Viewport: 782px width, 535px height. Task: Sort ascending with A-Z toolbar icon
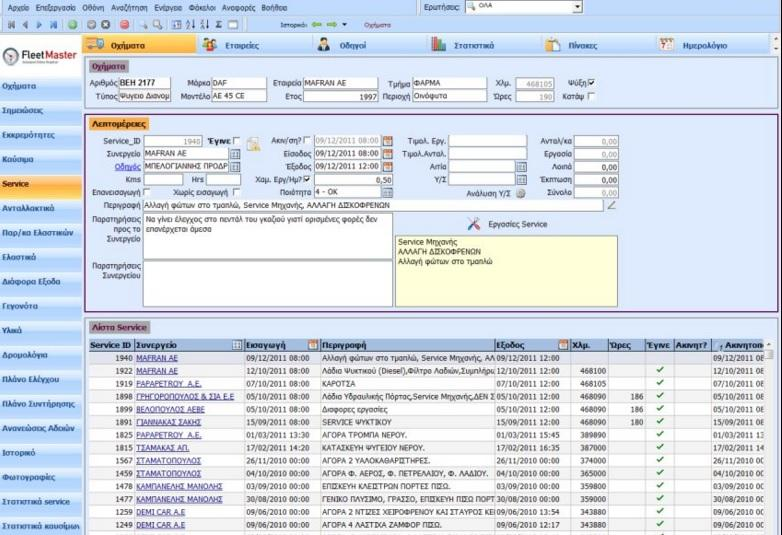(x=191, y=24)
